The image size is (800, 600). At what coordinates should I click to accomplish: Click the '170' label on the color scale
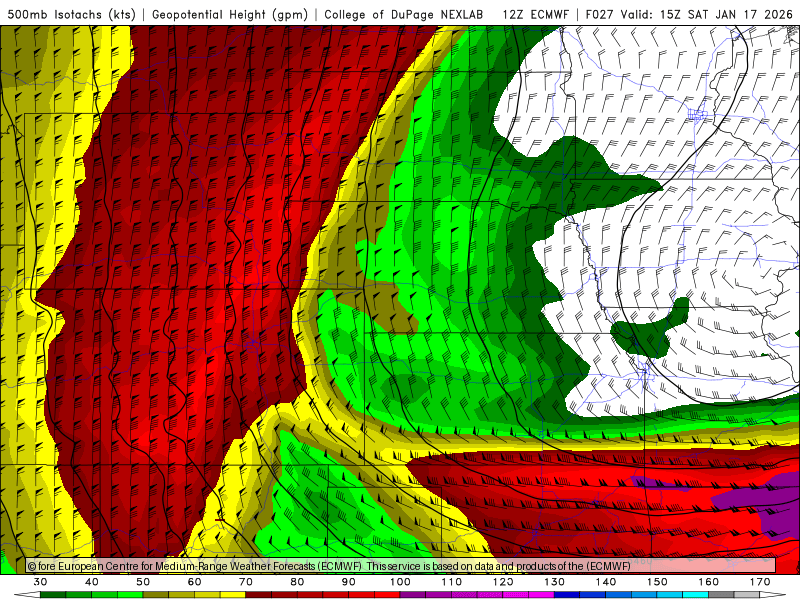[760, 582]
